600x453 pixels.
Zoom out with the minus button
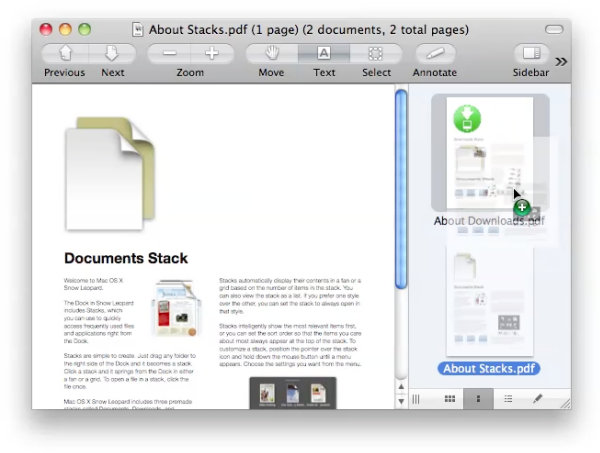(170, 54)
